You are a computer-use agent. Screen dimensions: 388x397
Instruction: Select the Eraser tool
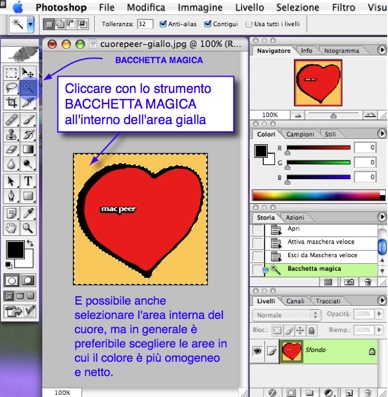12,149
